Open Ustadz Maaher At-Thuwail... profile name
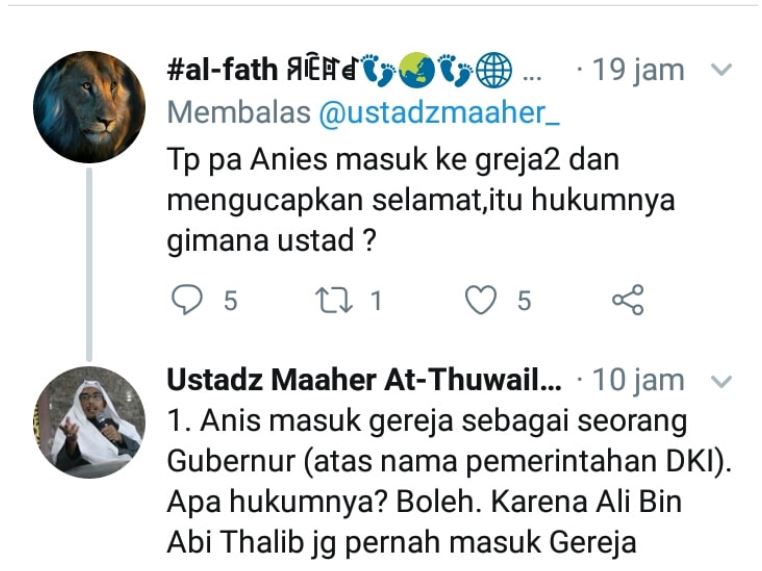 364,380
